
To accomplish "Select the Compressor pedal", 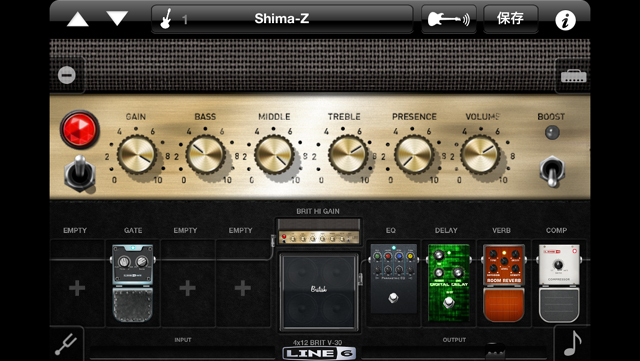I will coord(559,283).
